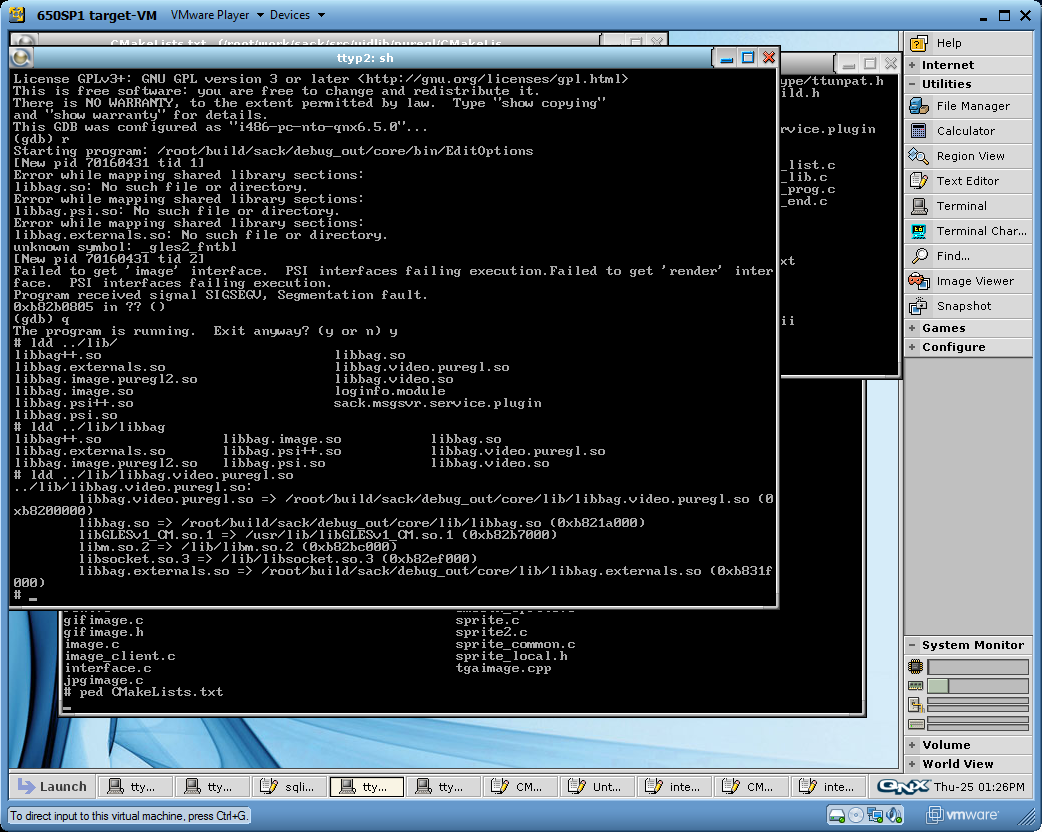
Task: Click the CPU usage bar in System Monitor
Action: (x=977, y=667)
